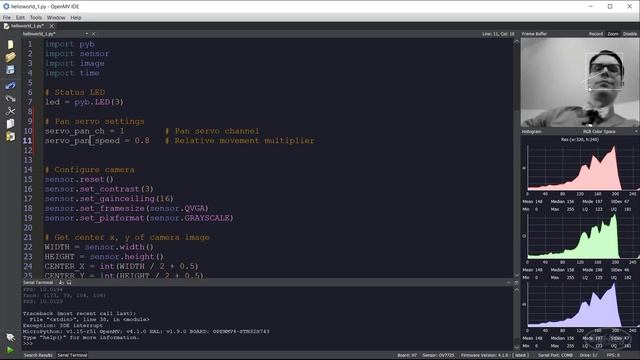Click the 'sensor.reset()' code line
This screenshot has width=640, height=360.
(79, 179)
